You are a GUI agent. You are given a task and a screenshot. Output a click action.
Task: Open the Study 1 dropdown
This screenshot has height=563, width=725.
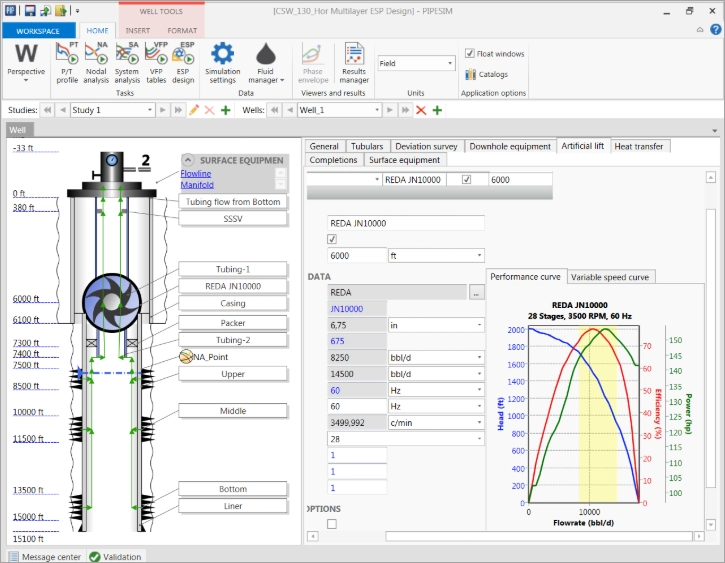(x=112, y=110)
